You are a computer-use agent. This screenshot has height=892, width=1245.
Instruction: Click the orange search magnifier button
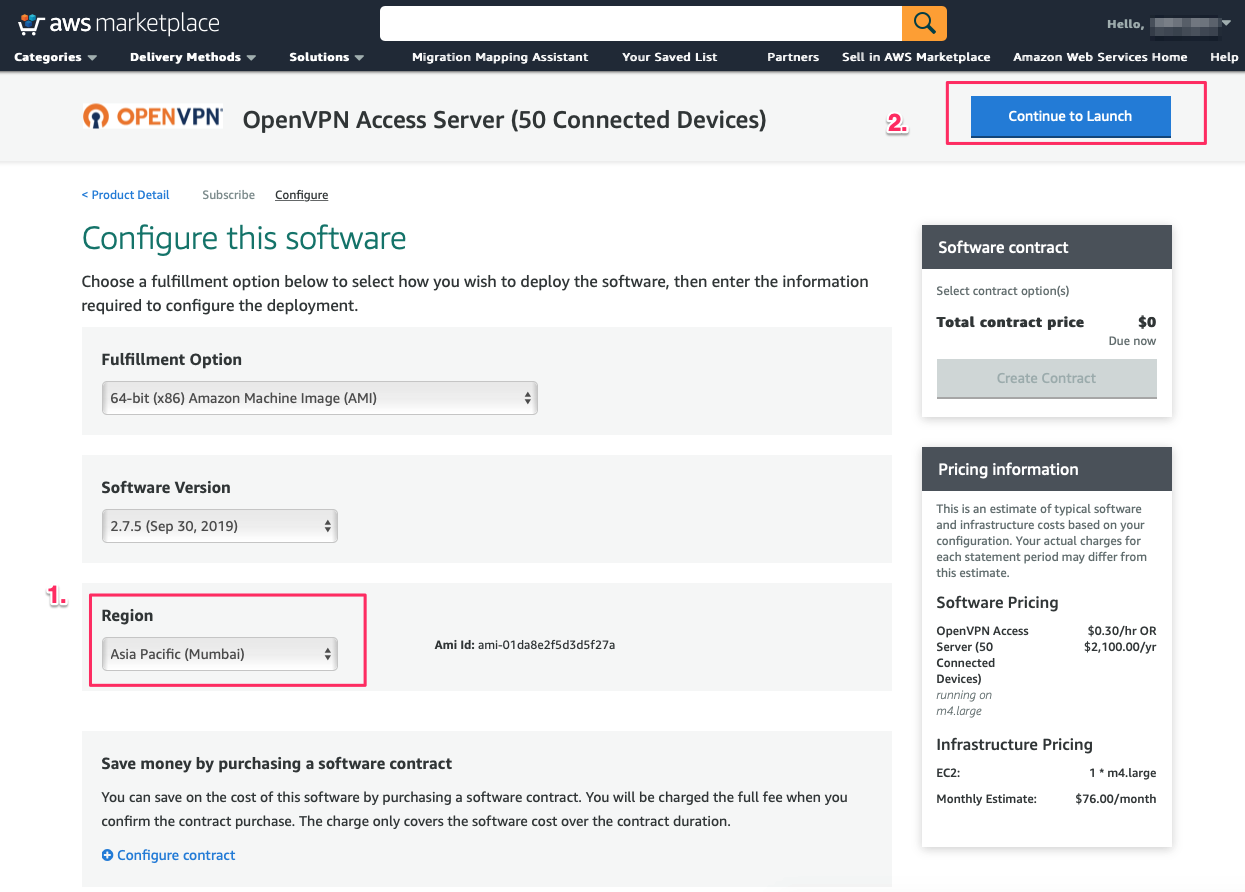tap(924, 23)
